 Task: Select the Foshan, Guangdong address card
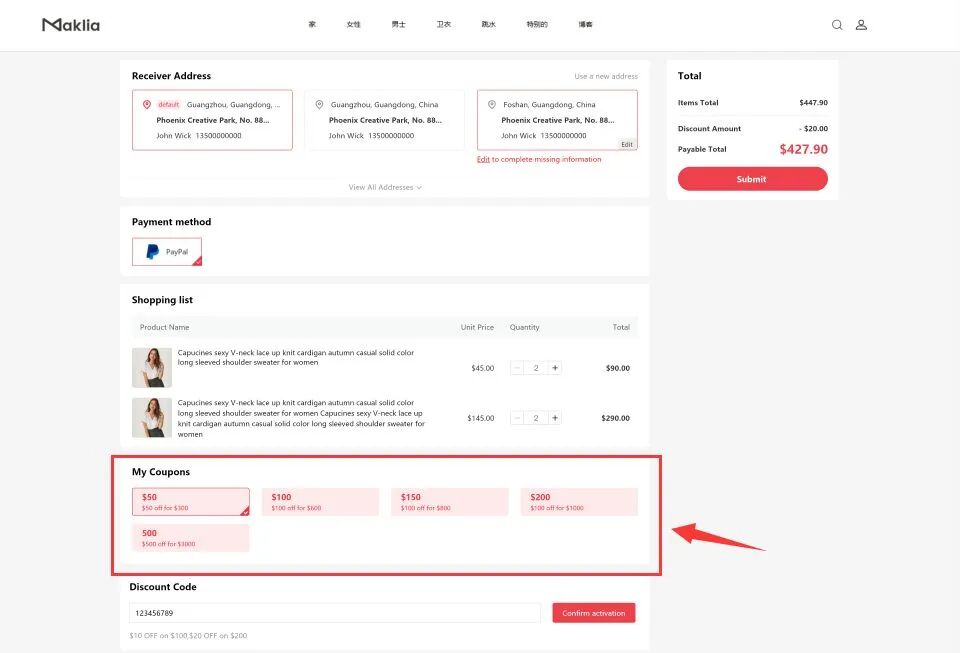[557, 120]
